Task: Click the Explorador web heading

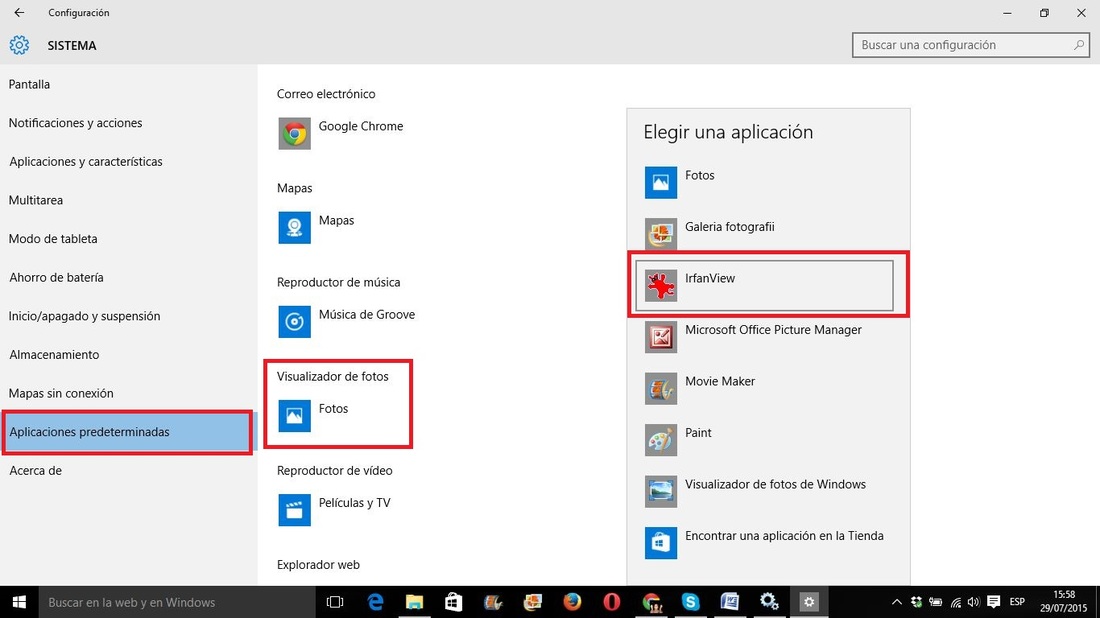Action: (x=318, y=565)
